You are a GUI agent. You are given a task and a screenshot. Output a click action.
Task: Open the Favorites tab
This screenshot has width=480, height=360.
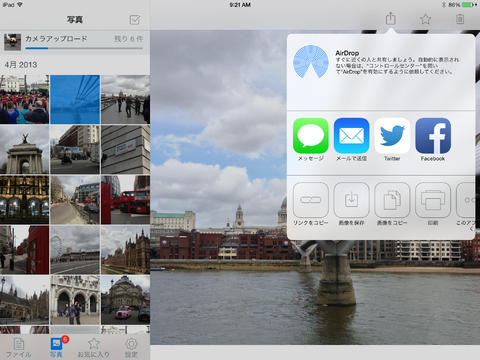pyautogui.click(x=94, y=347)
